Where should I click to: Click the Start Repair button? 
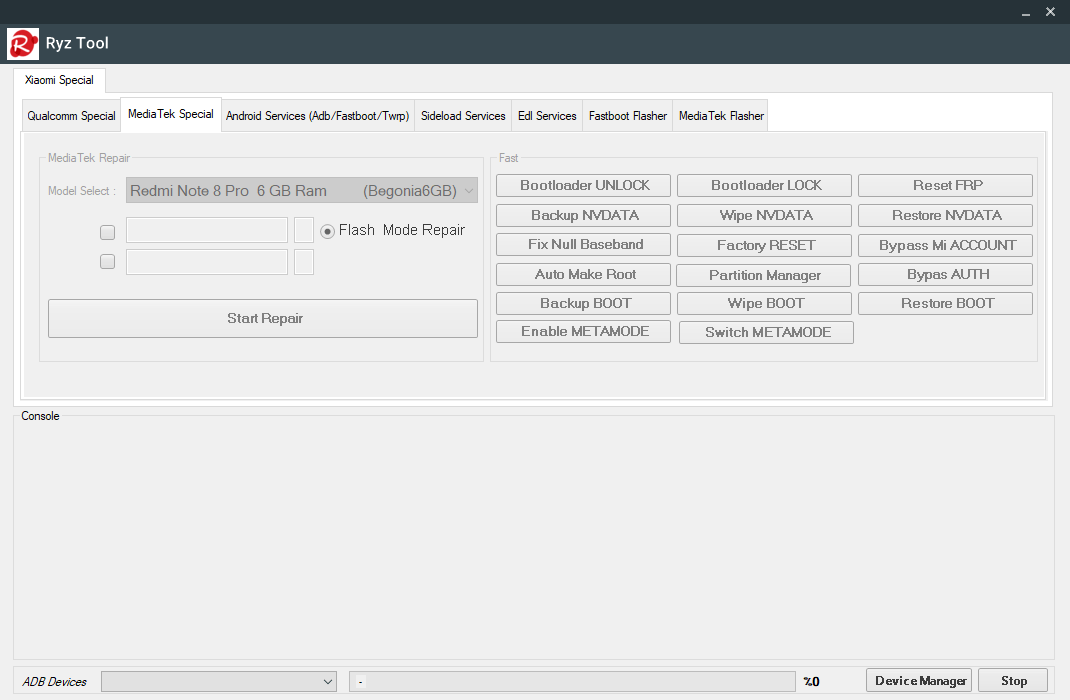coord(262,318)
